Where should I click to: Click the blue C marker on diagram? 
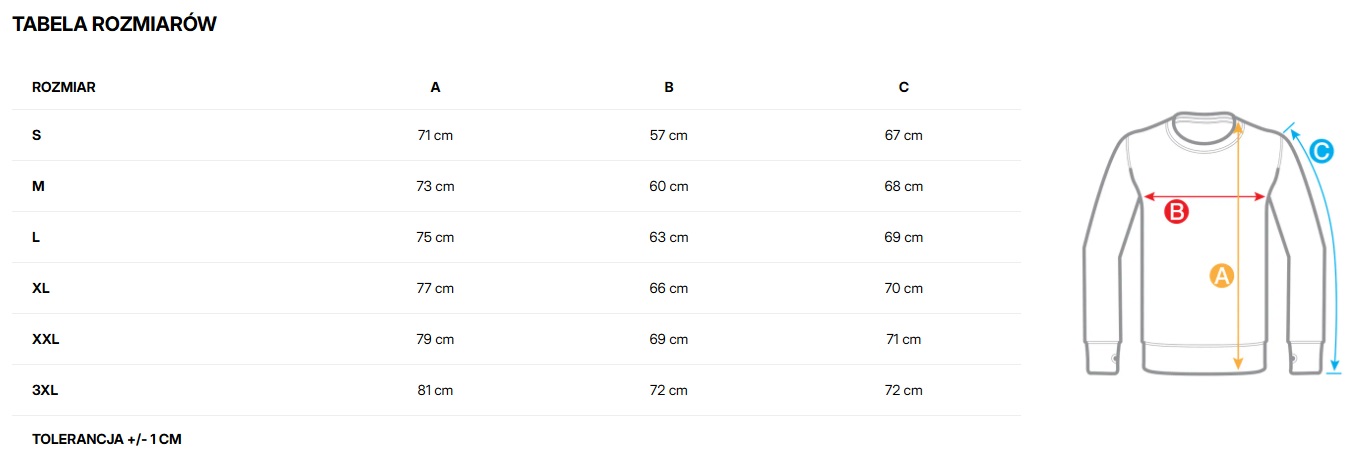point(1320,152)
